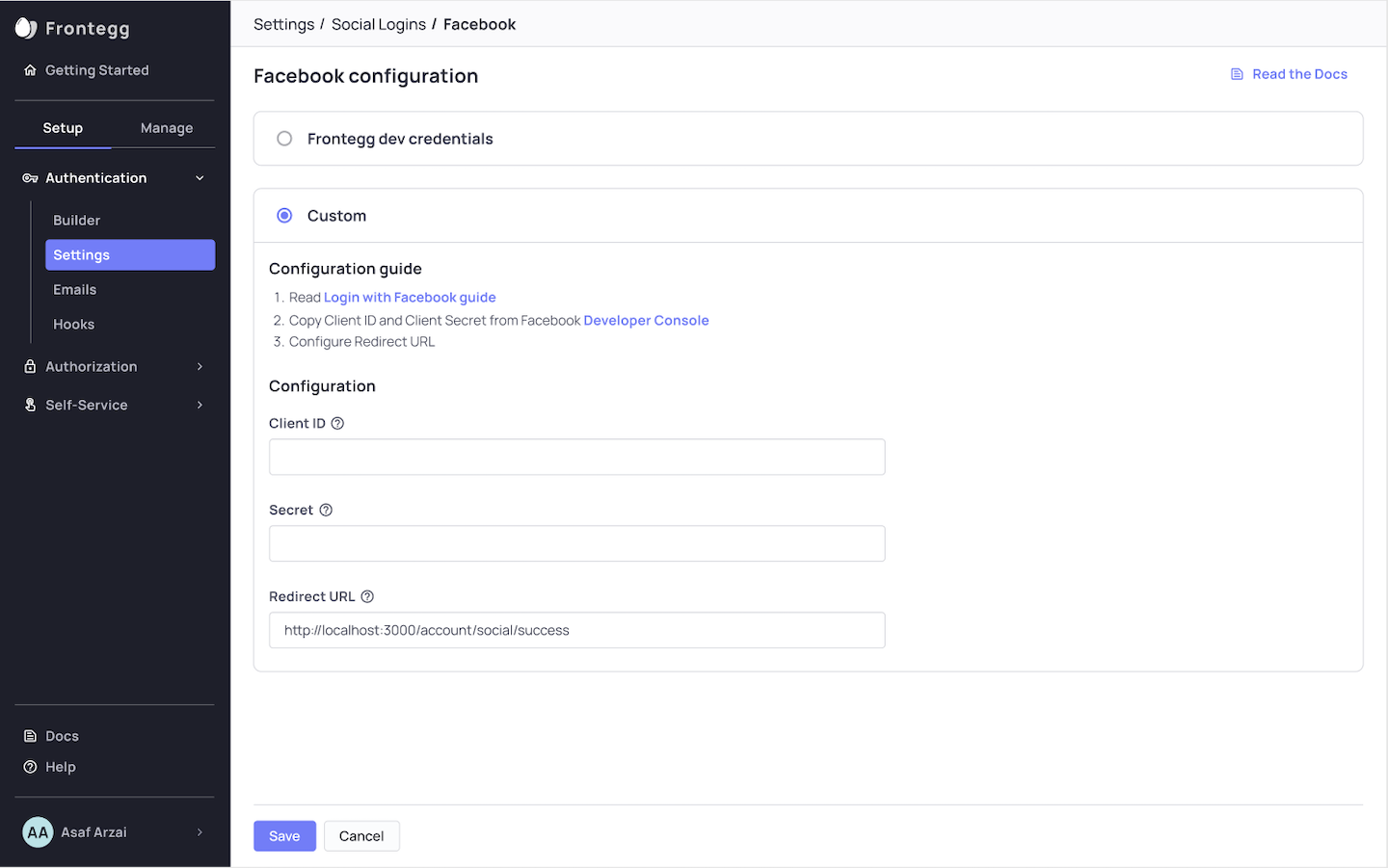
Task: Select Frontegg dev credentials radio option
Action: click(x=284, y=139)
